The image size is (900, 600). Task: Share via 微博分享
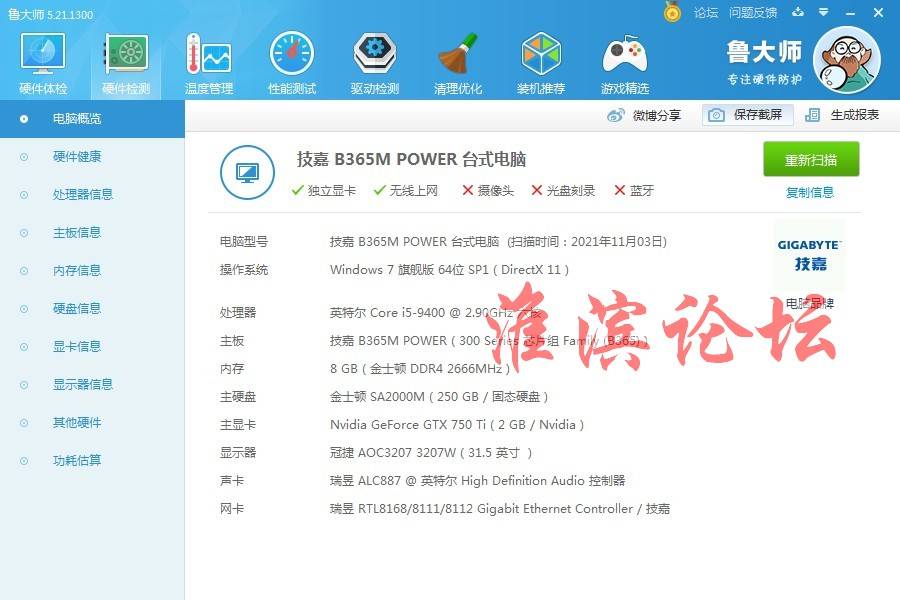pyautogui.click(x=644, y=115)
